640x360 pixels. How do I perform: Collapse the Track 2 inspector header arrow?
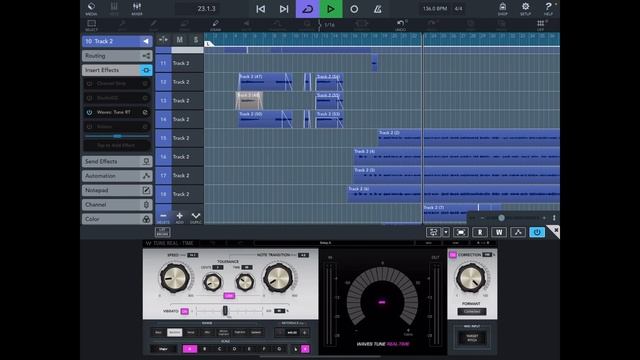(146, 41)
